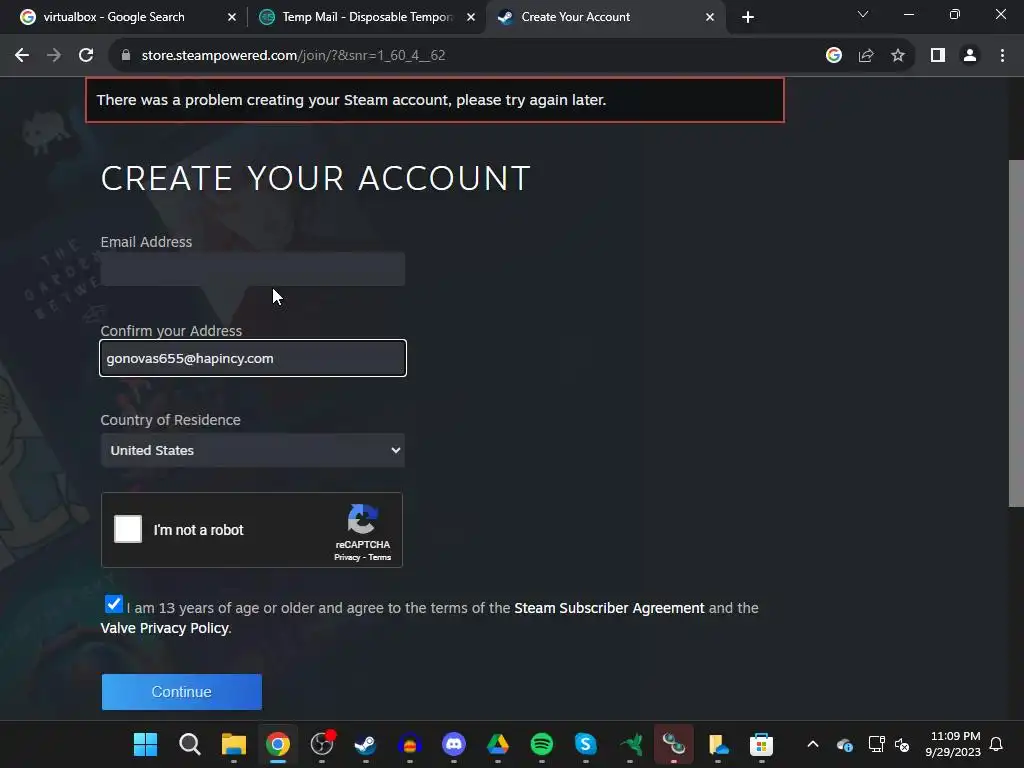Click the forward navigation arrow
Screen dimensions: 1024x768
tap(54, 56)
